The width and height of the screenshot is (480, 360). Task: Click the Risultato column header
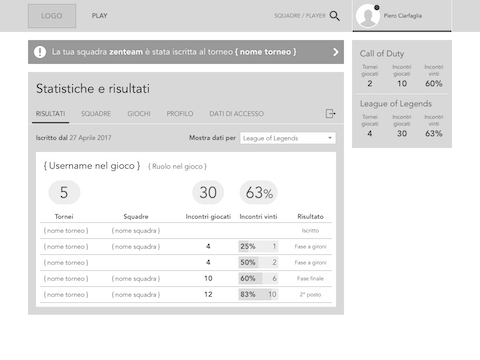(310, 217)
